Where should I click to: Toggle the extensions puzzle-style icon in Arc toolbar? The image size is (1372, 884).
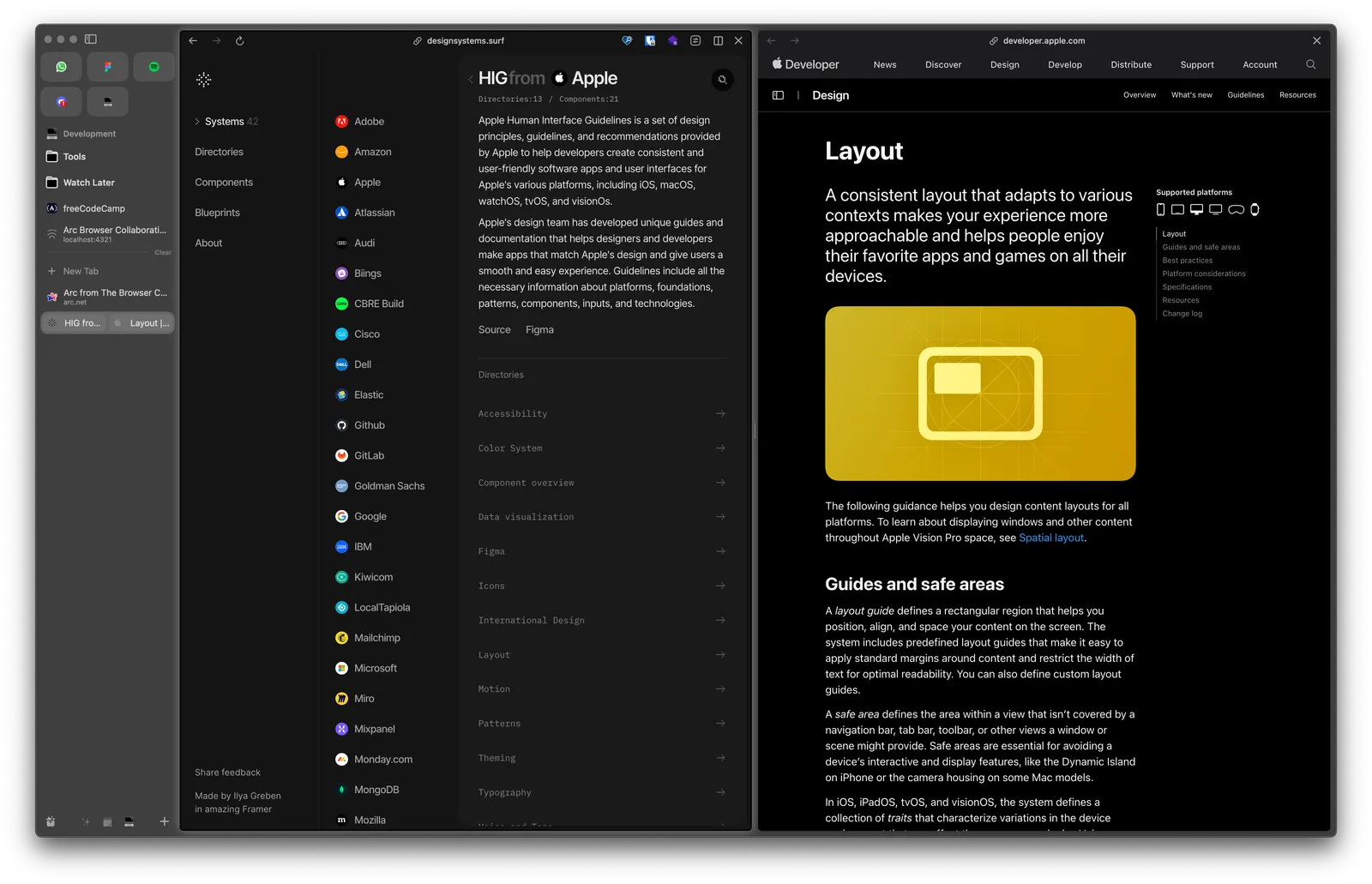672,40
